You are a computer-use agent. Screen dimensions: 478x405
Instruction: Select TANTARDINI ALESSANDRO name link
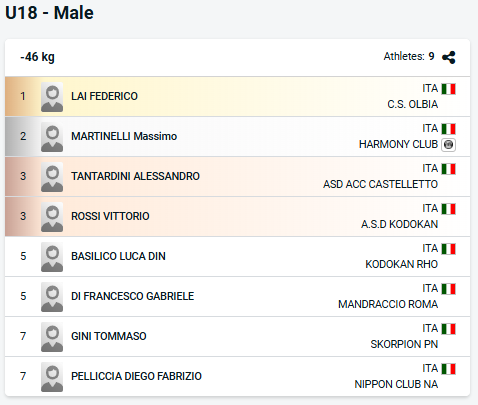[x=135, y=176]
